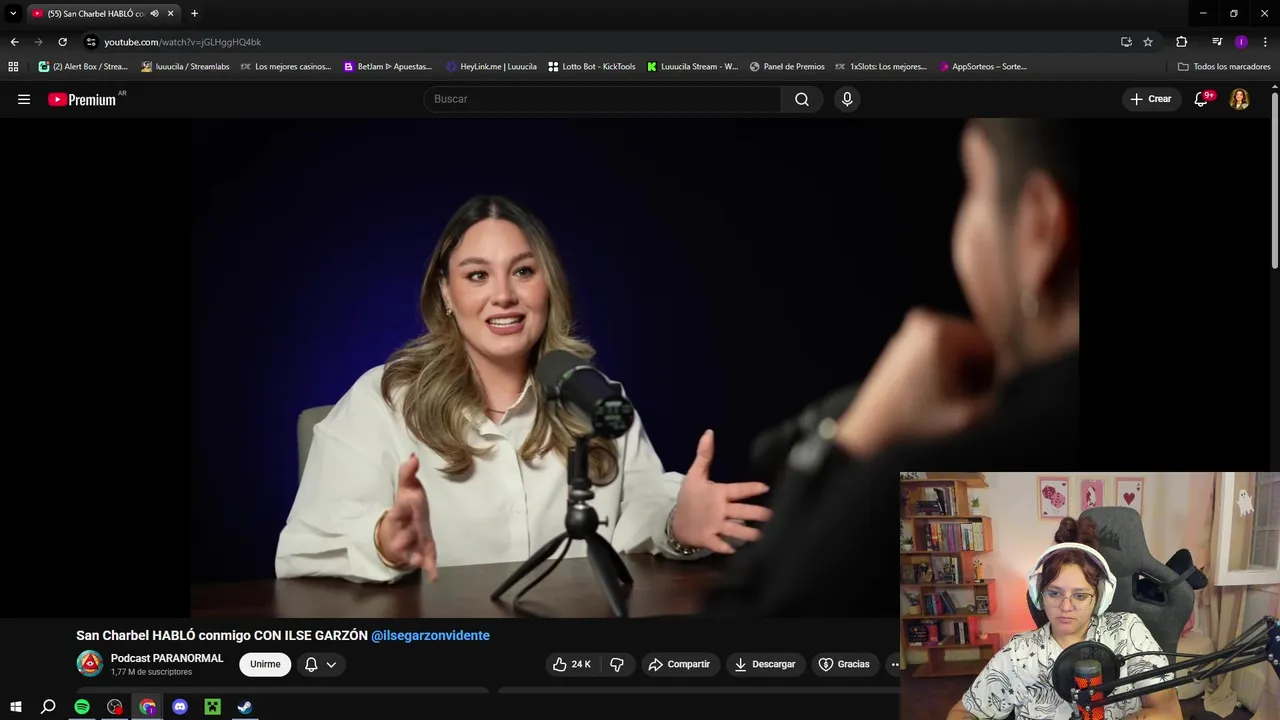Expand subscription notification bell dropdown
The height and width of the screenshot is (720, 1280).
(320, 664)
